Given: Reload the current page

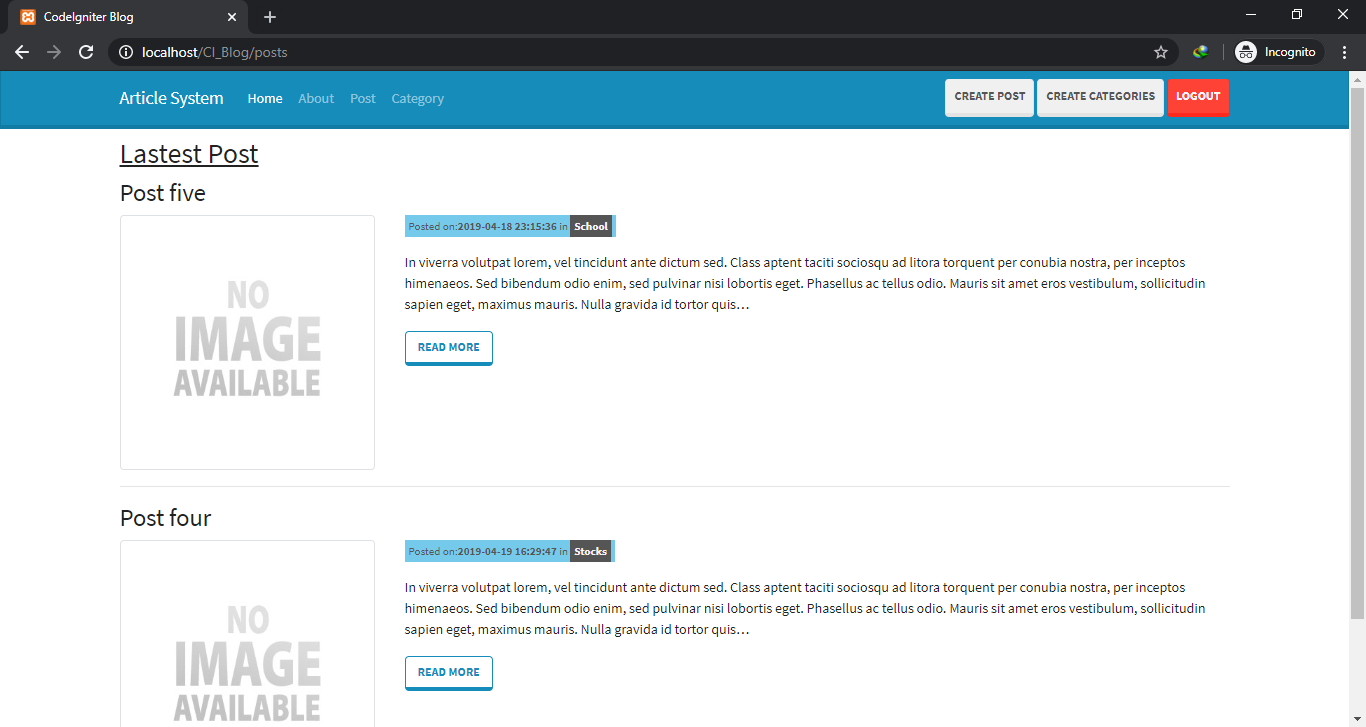Looking at the screenshot, I should [x=87, y=52].
